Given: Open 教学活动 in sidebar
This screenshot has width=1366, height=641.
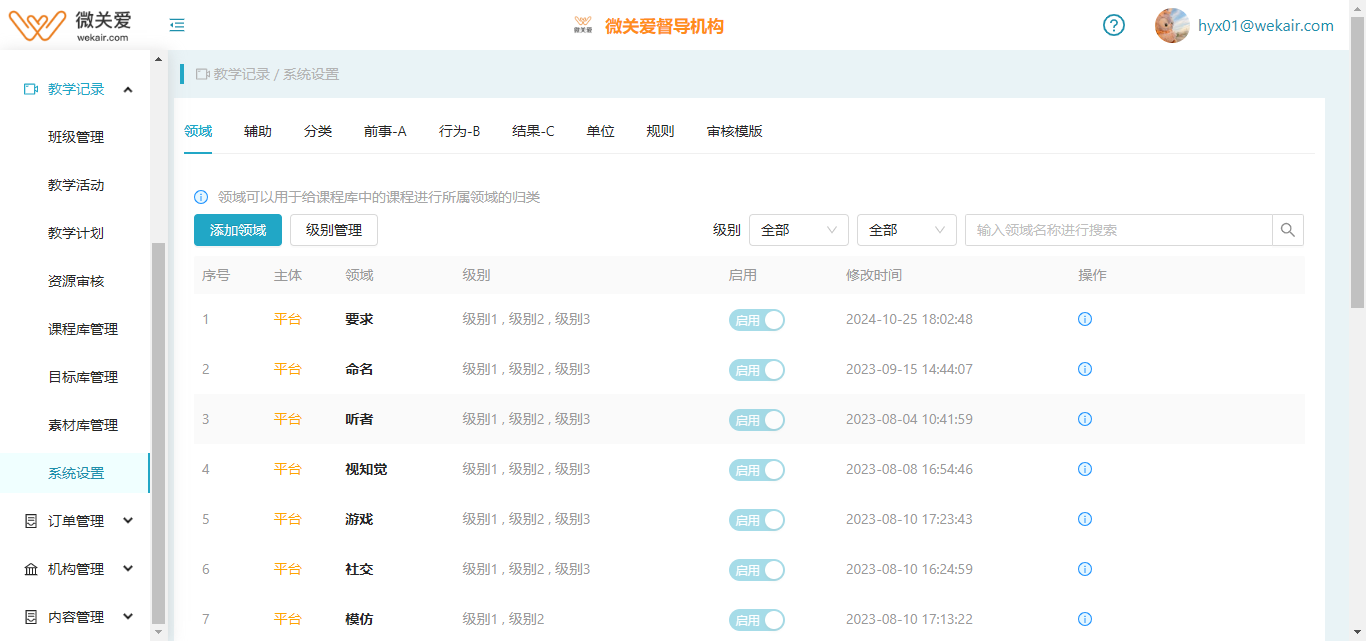Looking at the screenshot, I should tap(76, 185).
